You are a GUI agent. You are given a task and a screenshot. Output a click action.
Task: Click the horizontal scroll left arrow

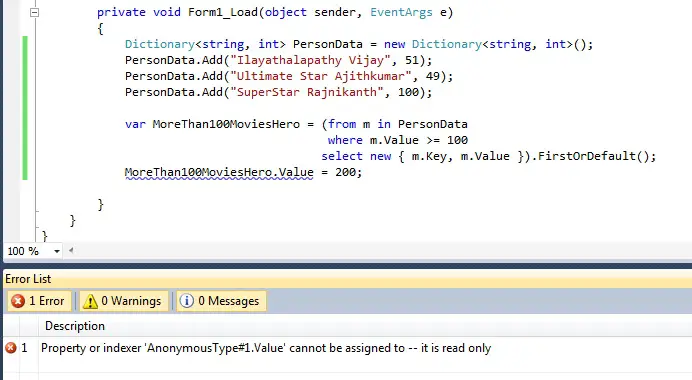pyautogui.click(x=71, y=251)
